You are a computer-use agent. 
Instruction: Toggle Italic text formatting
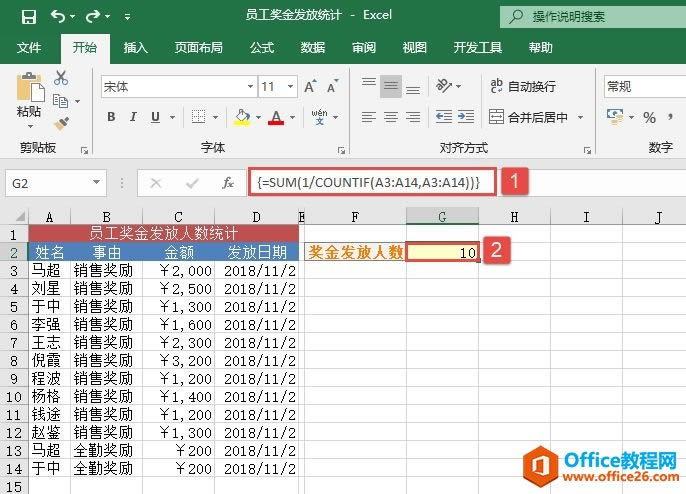(134, 117)
